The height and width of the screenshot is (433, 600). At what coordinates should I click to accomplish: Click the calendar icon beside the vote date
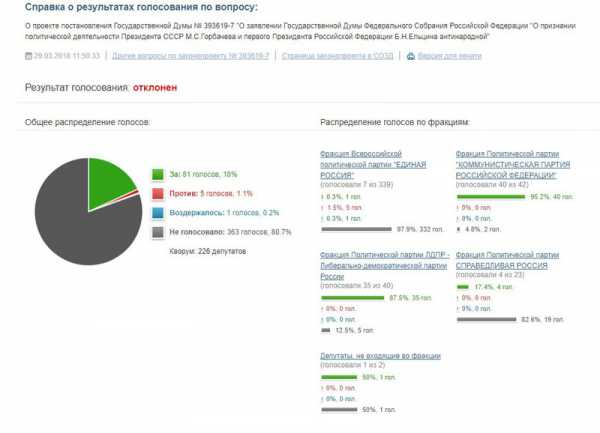point(28,56)
